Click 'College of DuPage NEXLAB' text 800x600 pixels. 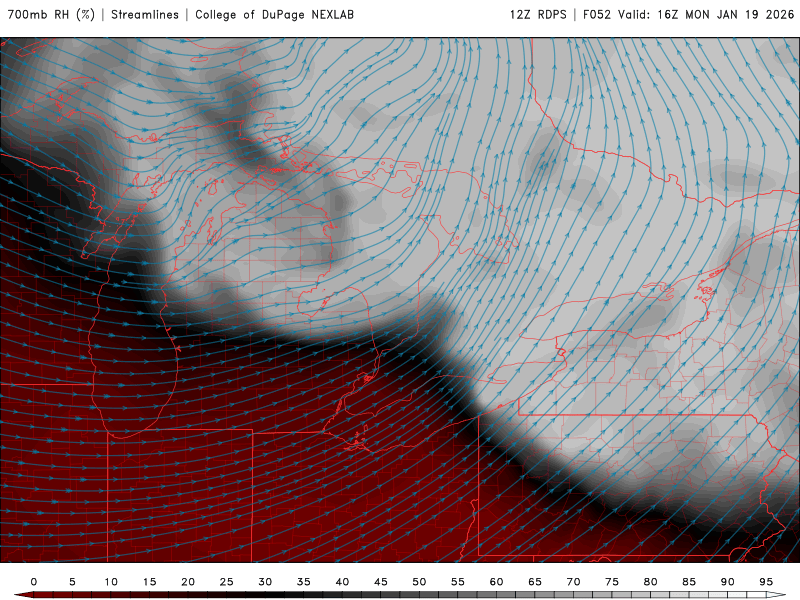tap(274, 14)
